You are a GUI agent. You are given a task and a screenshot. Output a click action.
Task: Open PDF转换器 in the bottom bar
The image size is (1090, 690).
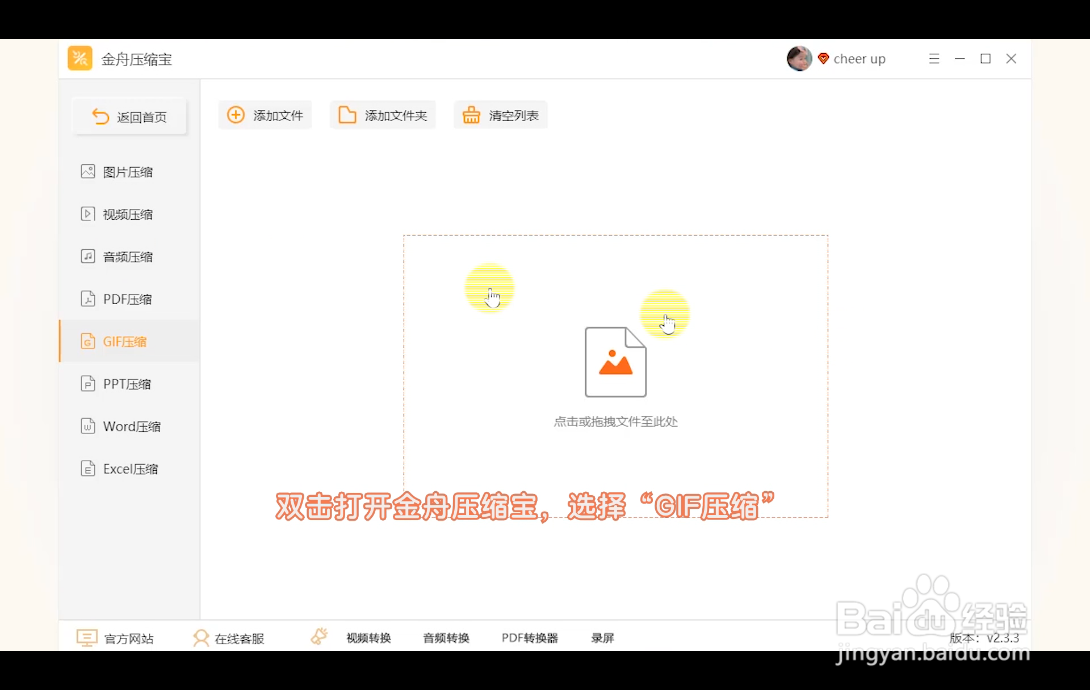coord(530,638)
